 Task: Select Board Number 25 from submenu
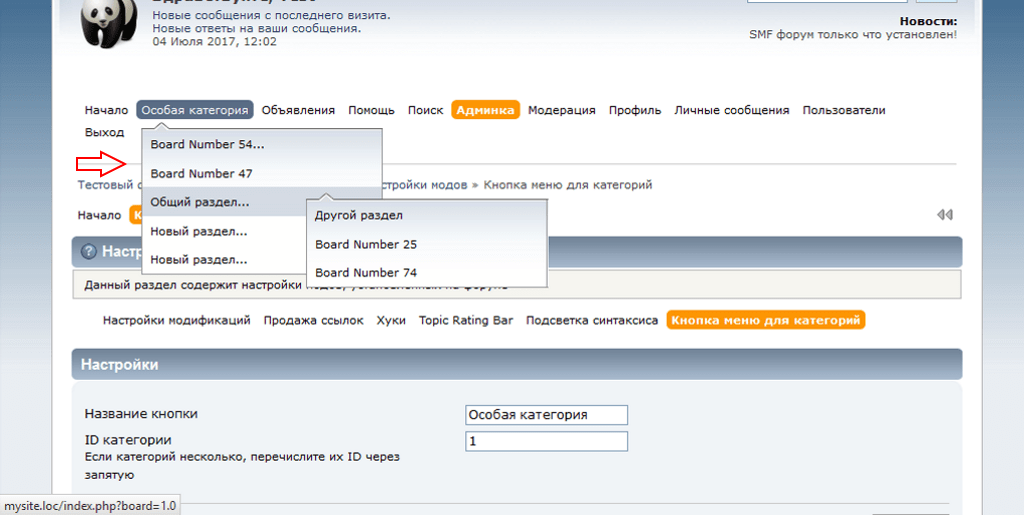(366, 244)
